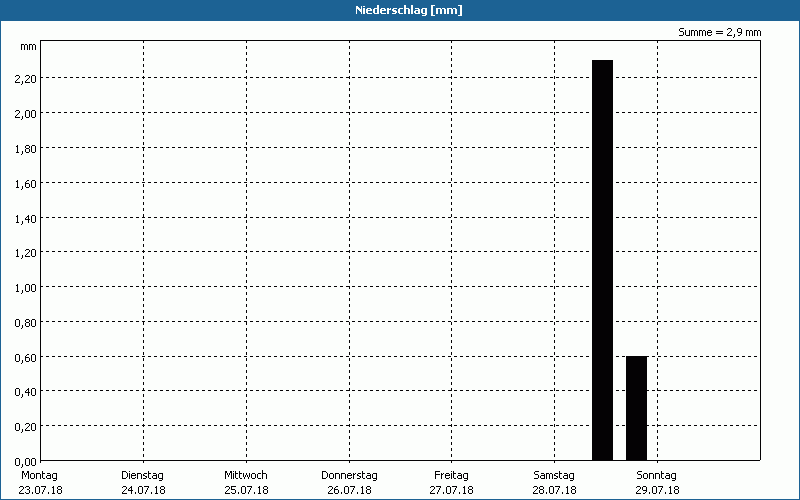Click the mm unit label on the y-axis

(x=28, y=47)
